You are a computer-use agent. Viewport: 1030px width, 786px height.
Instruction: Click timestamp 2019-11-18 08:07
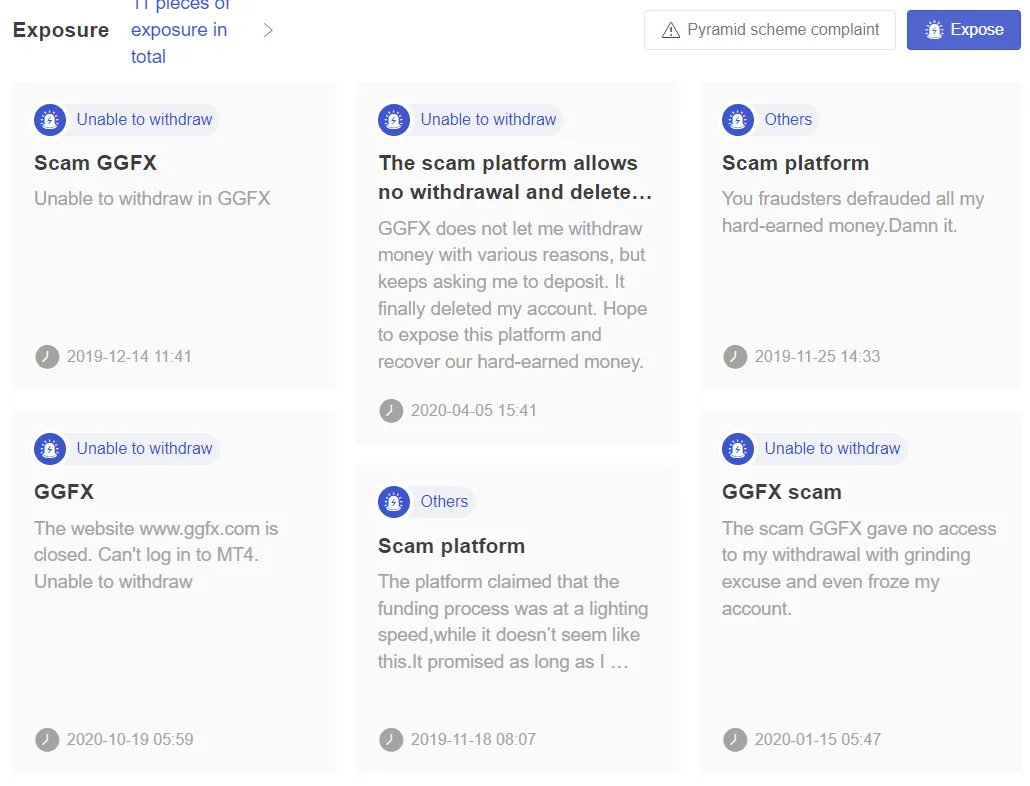coord(473,739)
